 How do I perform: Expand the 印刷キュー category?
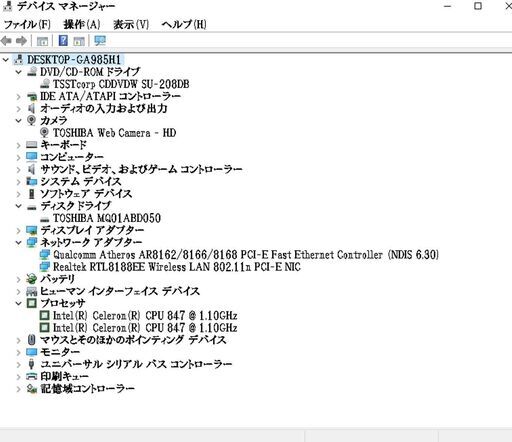pos(19,377)
